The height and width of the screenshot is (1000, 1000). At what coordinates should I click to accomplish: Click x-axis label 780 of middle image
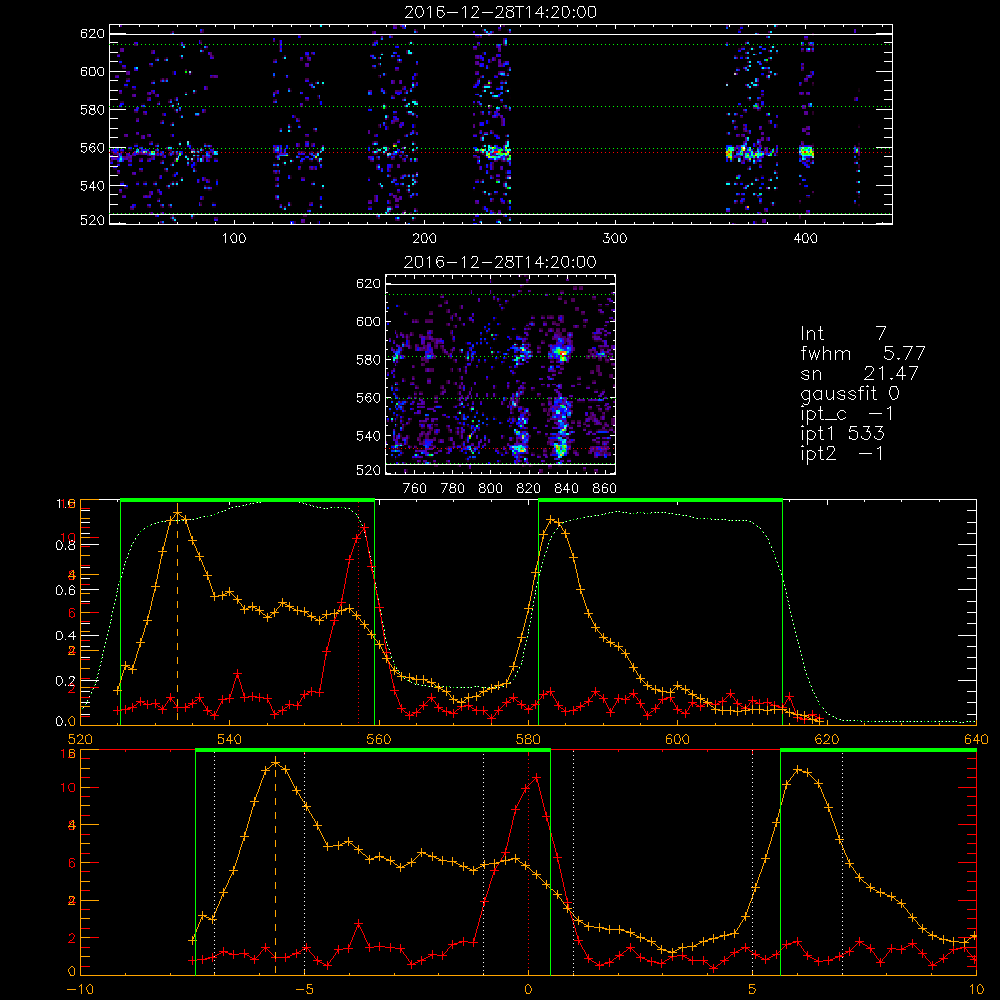(x=453, y=489)
